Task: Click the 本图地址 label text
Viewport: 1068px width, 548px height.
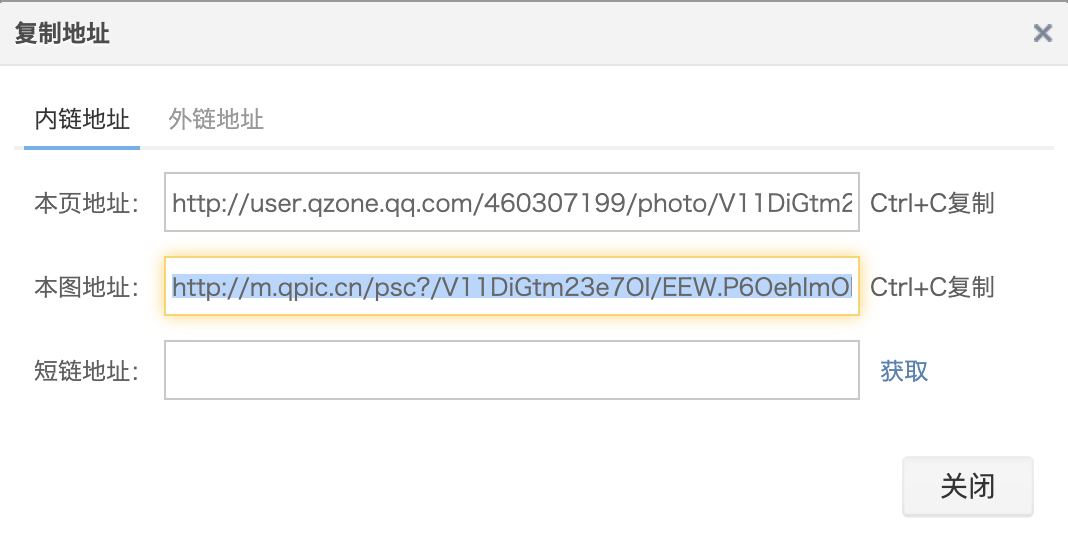Action: (86, 288)
